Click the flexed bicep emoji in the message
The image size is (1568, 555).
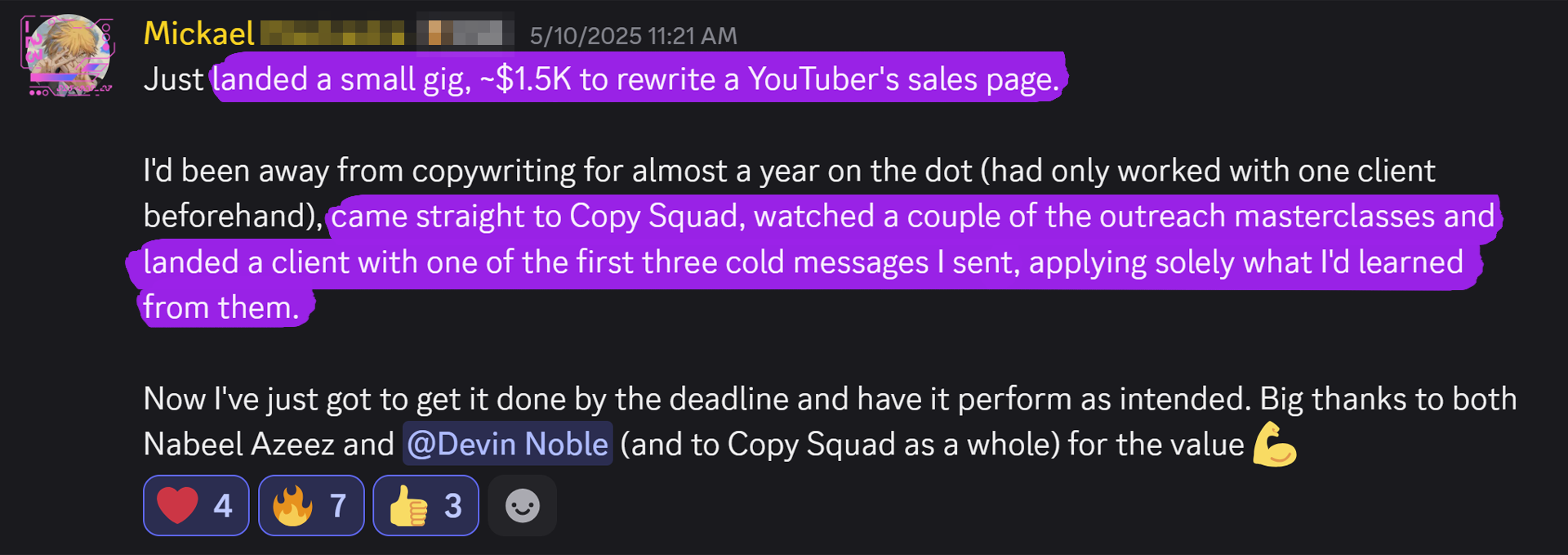pyautogui.click(x=1274, y=444)
